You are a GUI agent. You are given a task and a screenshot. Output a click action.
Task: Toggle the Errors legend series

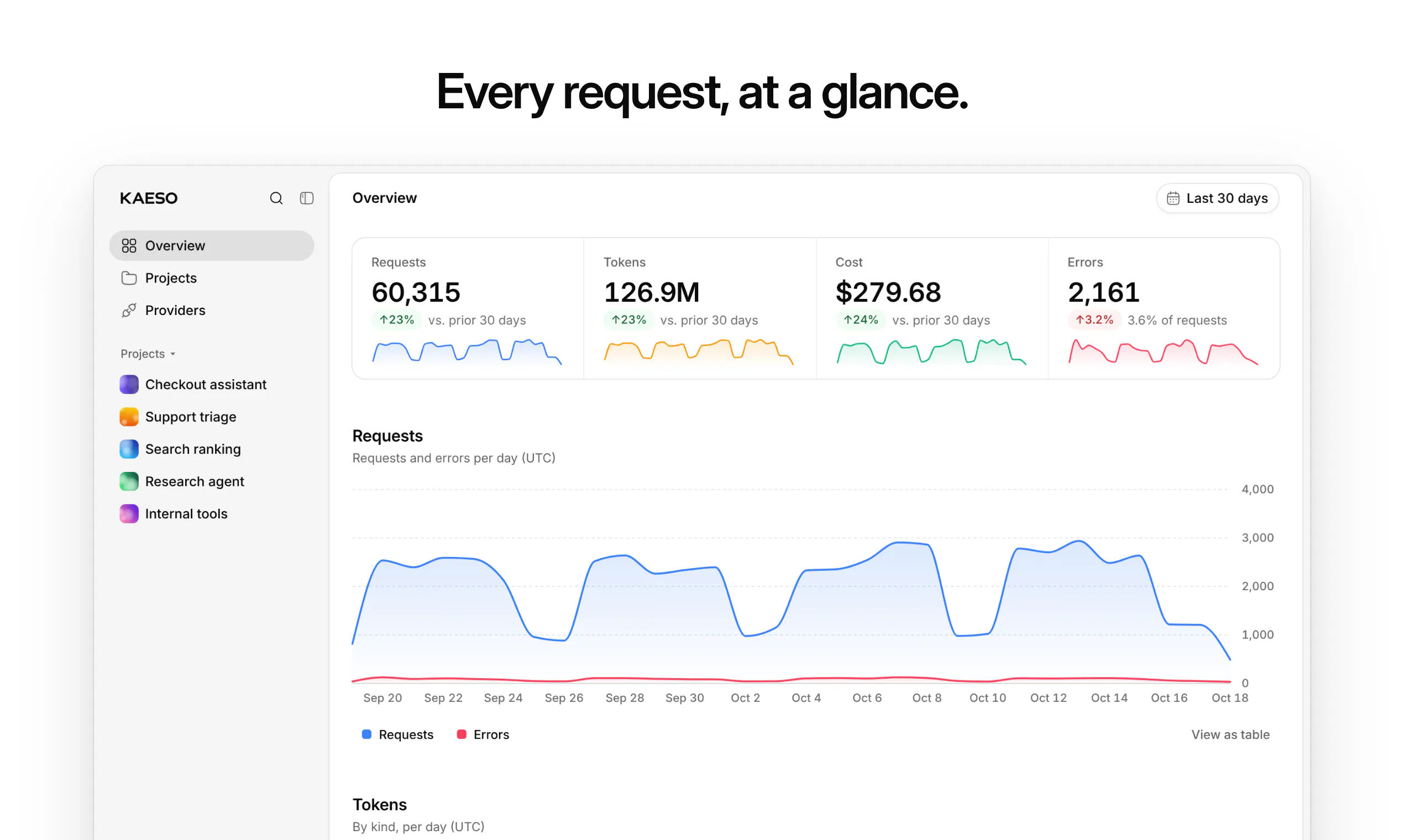(483, 734)
